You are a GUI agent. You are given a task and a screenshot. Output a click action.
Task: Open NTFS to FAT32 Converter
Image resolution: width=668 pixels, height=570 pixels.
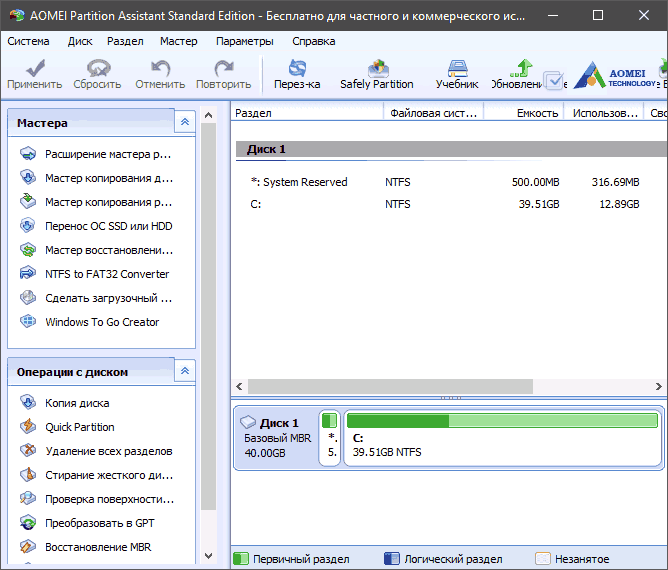[95, 274]
